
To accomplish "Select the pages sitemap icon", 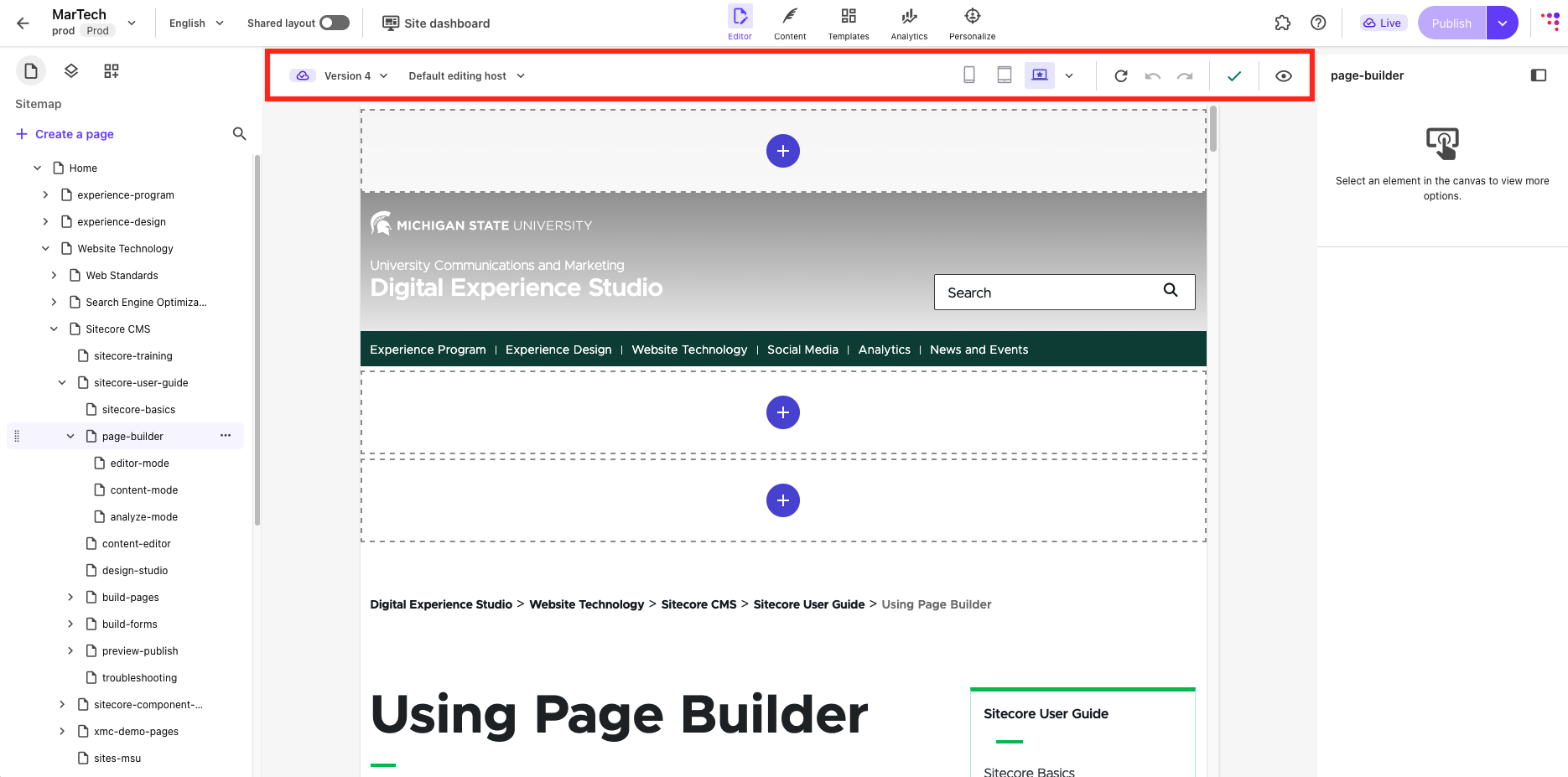I will [31, 71].
